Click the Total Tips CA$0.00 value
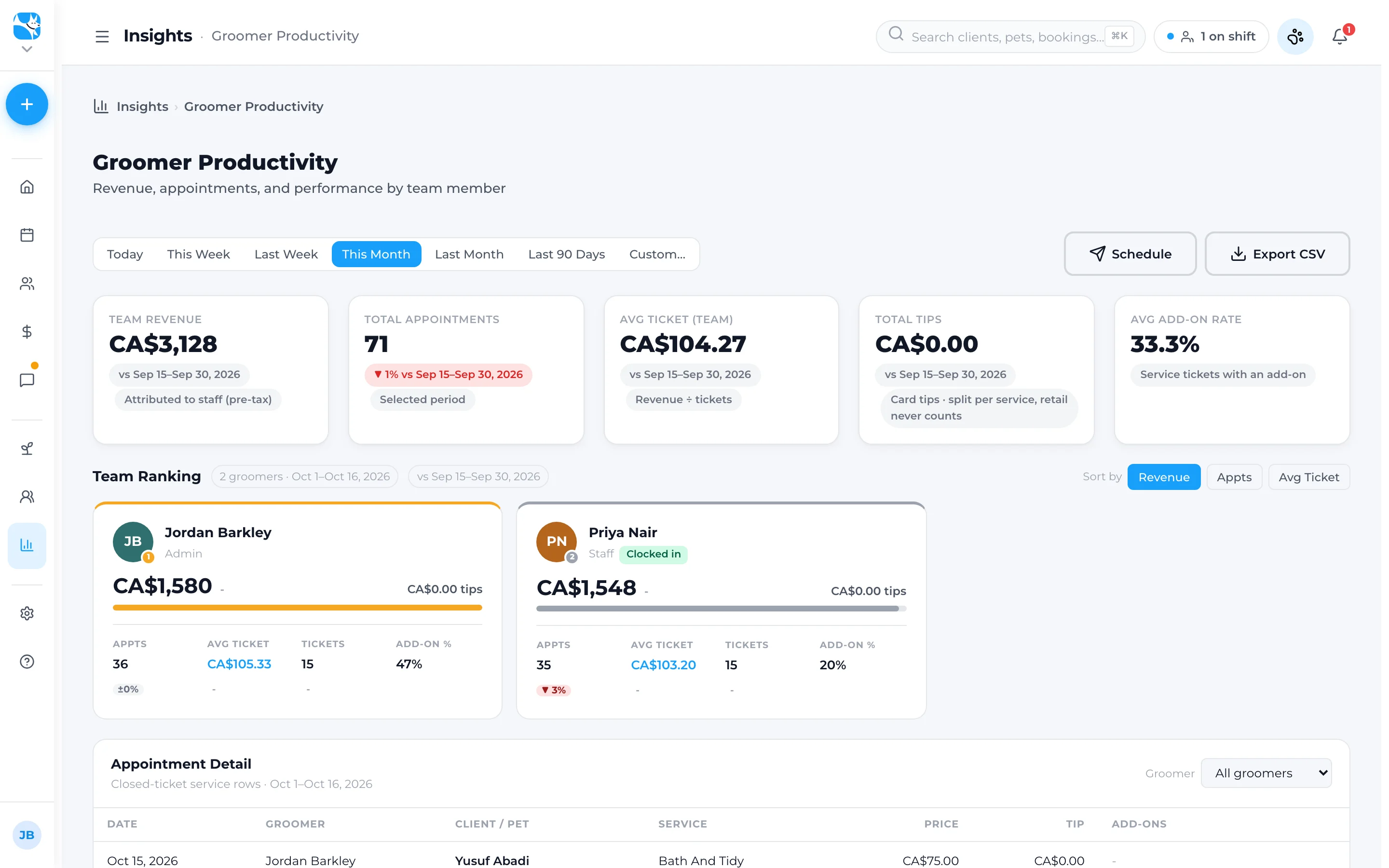The height and width of the screenshot is (868, 1389). pyautogui.click(x=926, y=344)
